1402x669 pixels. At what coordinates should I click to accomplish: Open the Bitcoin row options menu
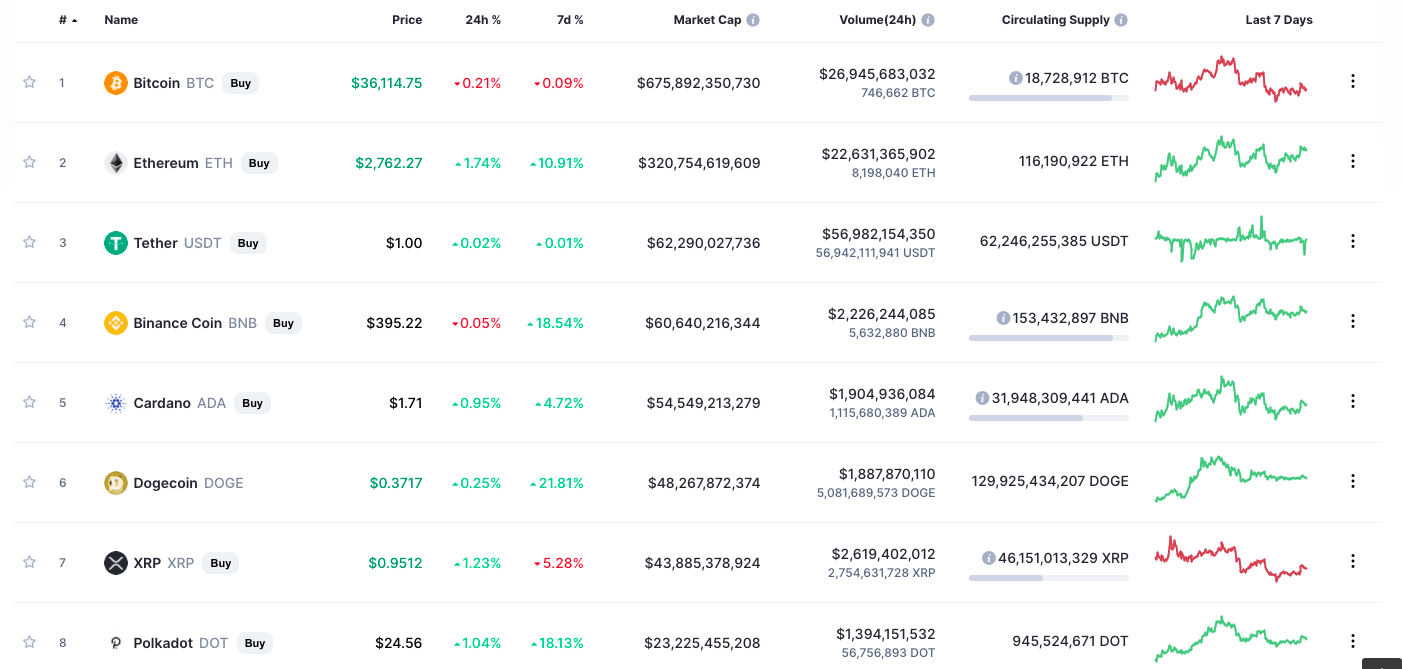click(1353, 81)
